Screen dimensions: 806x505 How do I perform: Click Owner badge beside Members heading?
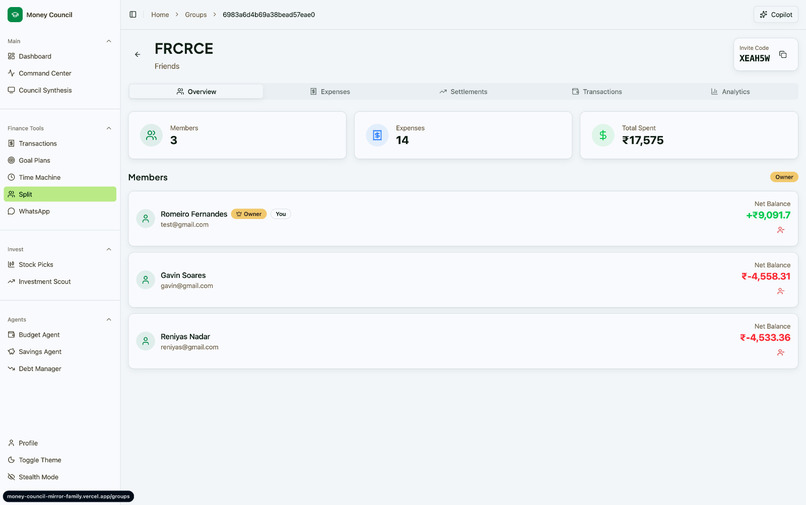[784, 177]
